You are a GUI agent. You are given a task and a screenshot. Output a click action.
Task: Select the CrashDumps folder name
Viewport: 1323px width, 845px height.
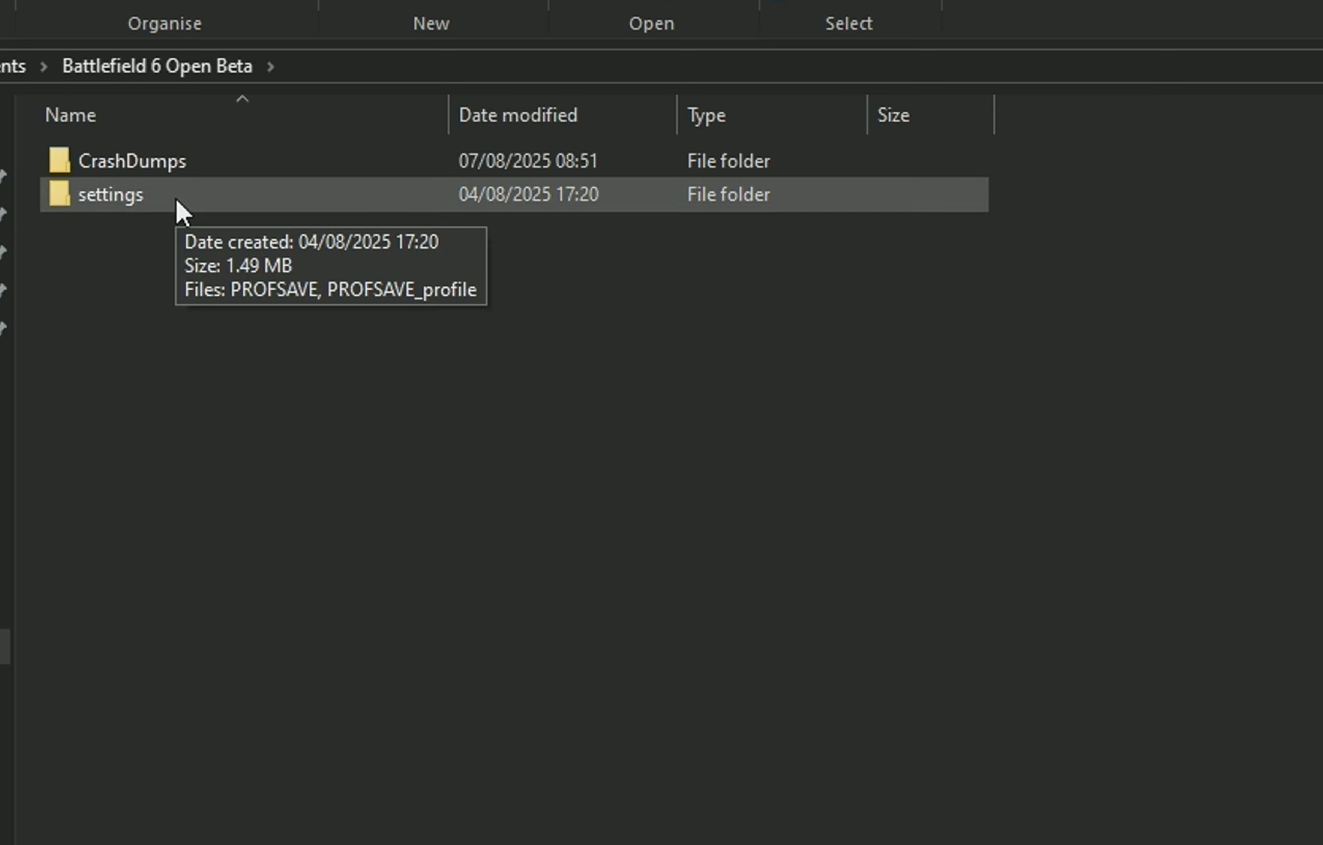pos(132,161)
